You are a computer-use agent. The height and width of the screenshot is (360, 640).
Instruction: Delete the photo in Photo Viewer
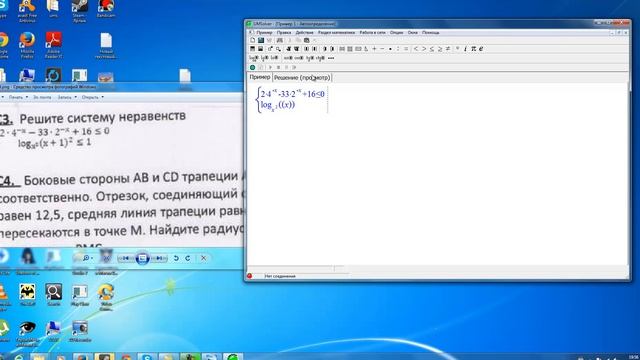[x=203, y=258]
